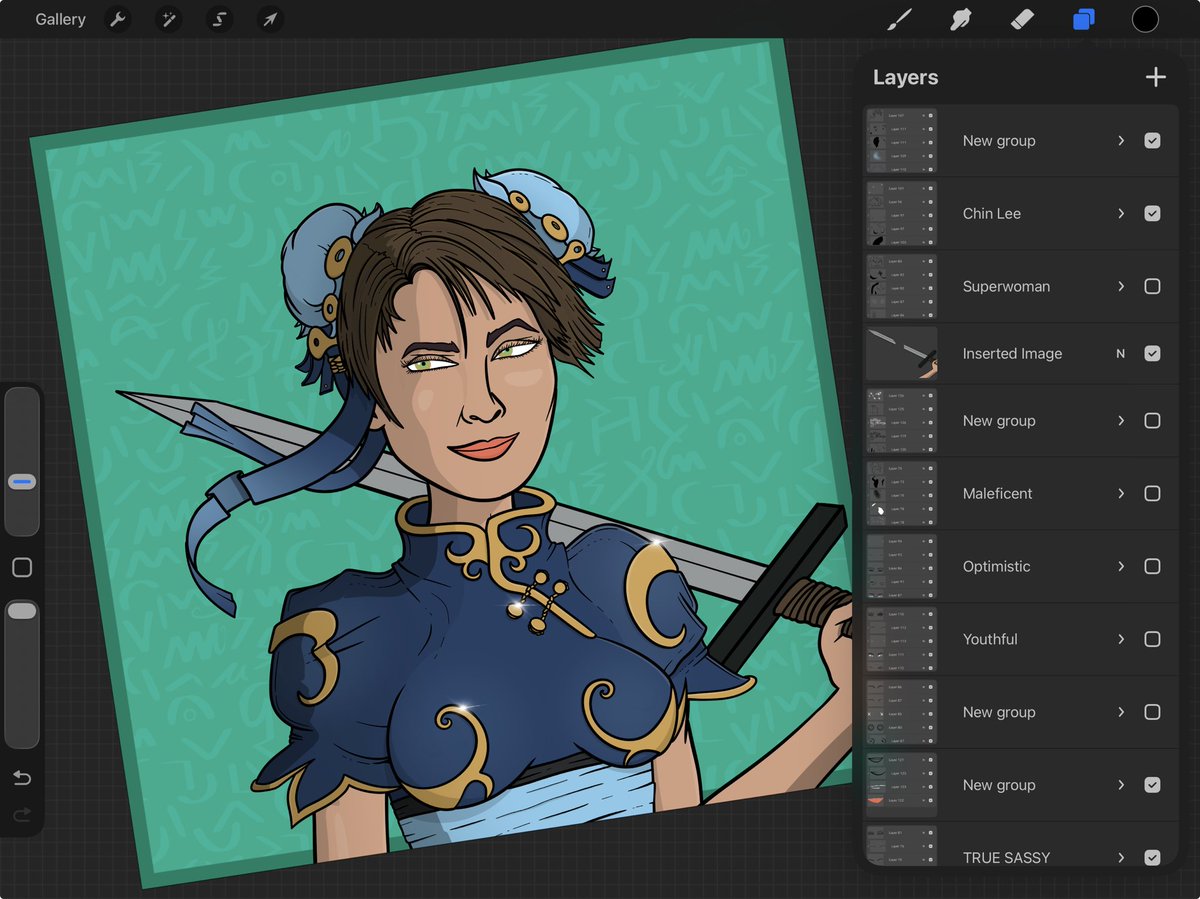Enable visibility of Maleficent group
1200x899 pixels.
tap(1152, 493)
